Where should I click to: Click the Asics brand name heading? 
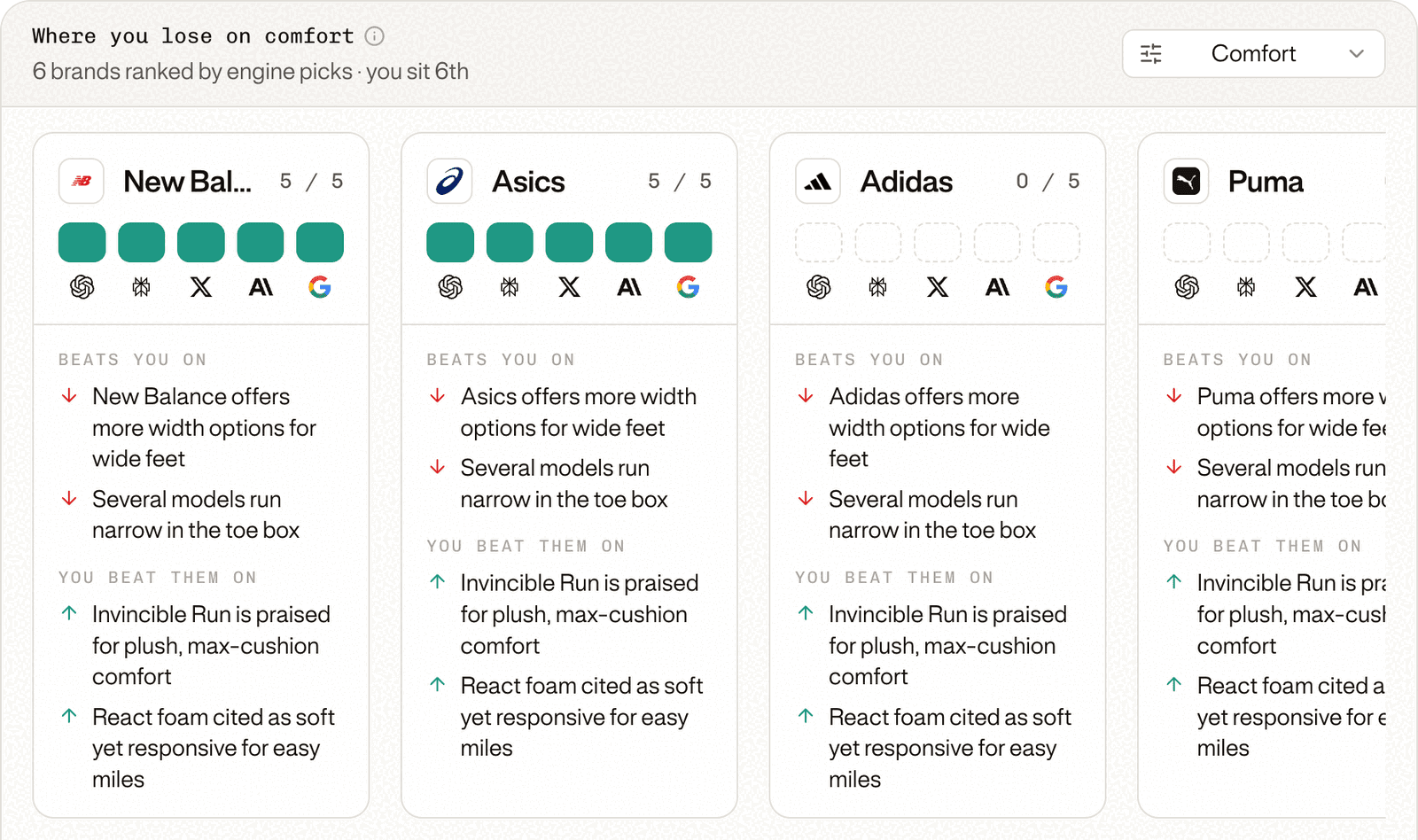tap(528, 182)
